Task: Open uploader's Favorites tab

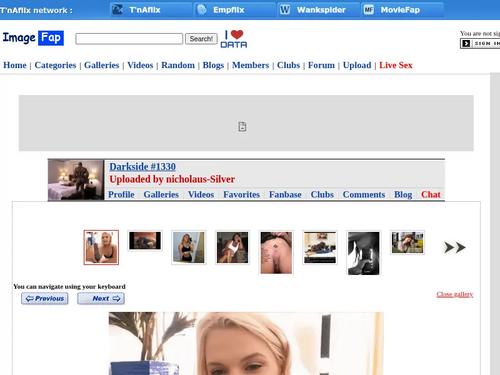Action: pyautogui.click(x=241, y=194)
